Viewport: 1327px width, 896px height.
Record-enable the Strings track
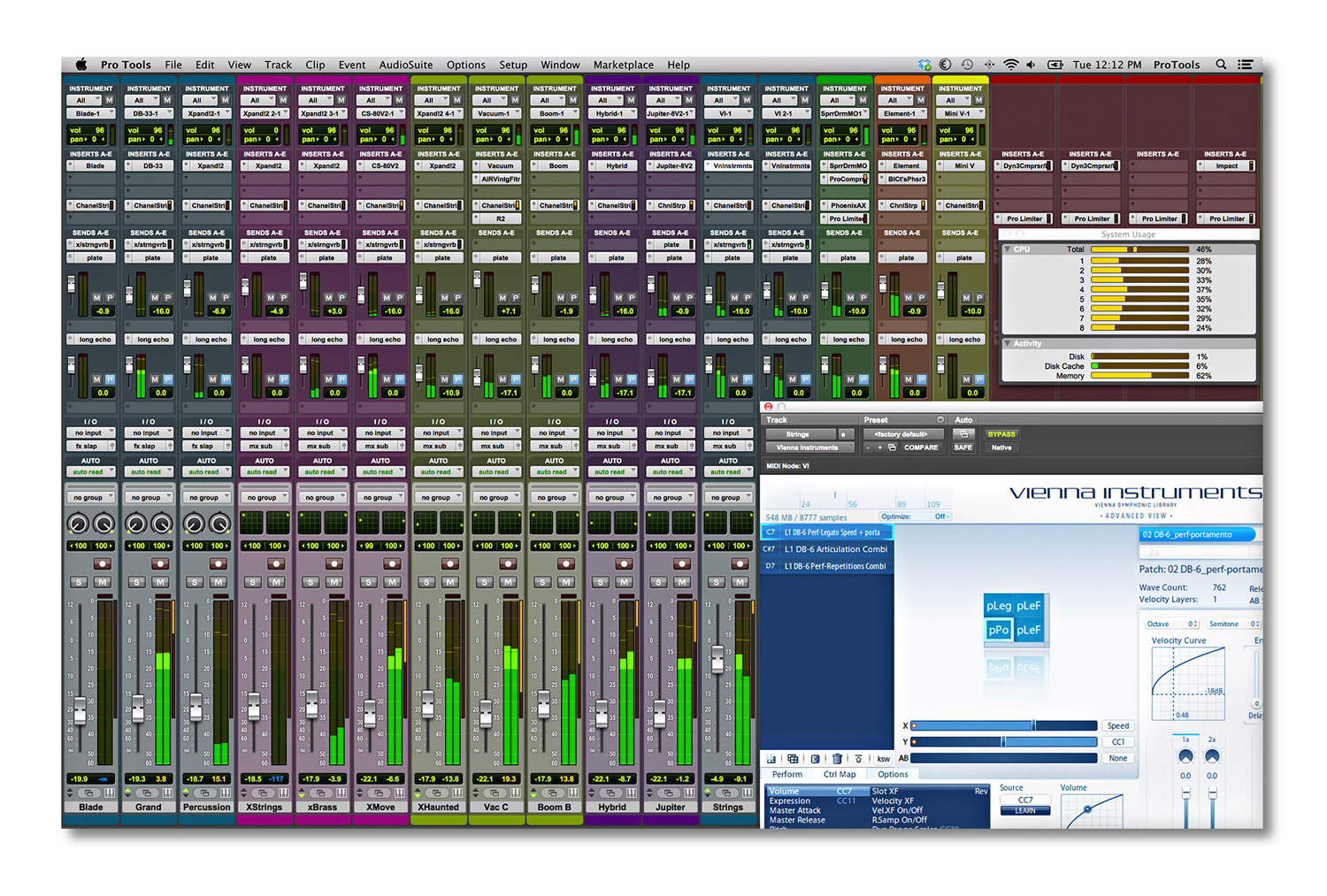coord(740,563)
